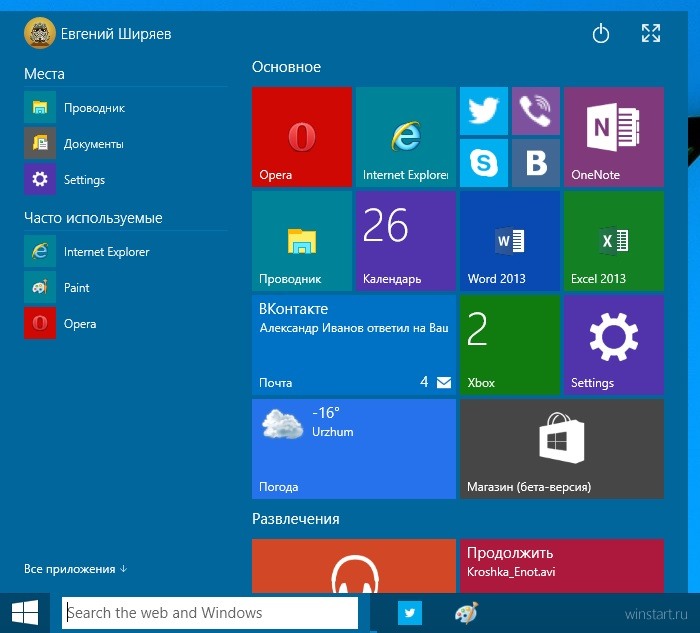Expand Все приложения list
Screen dimensions: 700x633
75,569
